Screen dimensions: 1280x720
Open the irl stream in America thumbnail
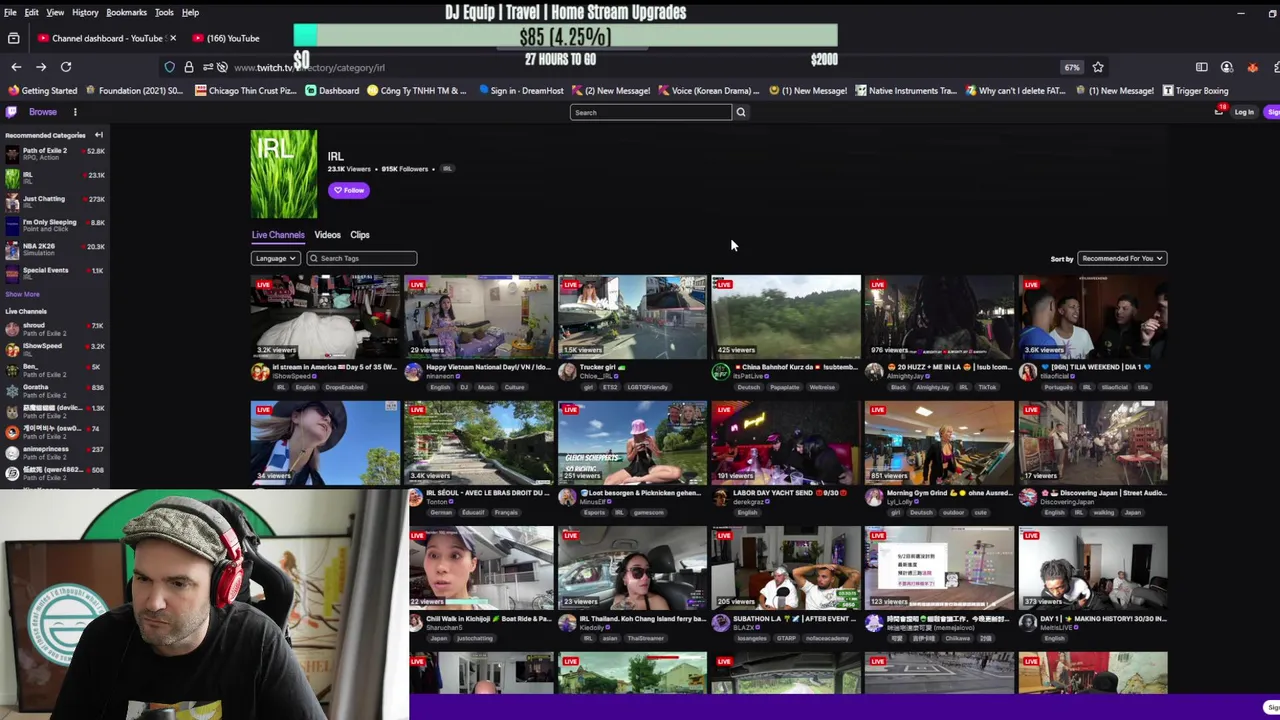325,317
